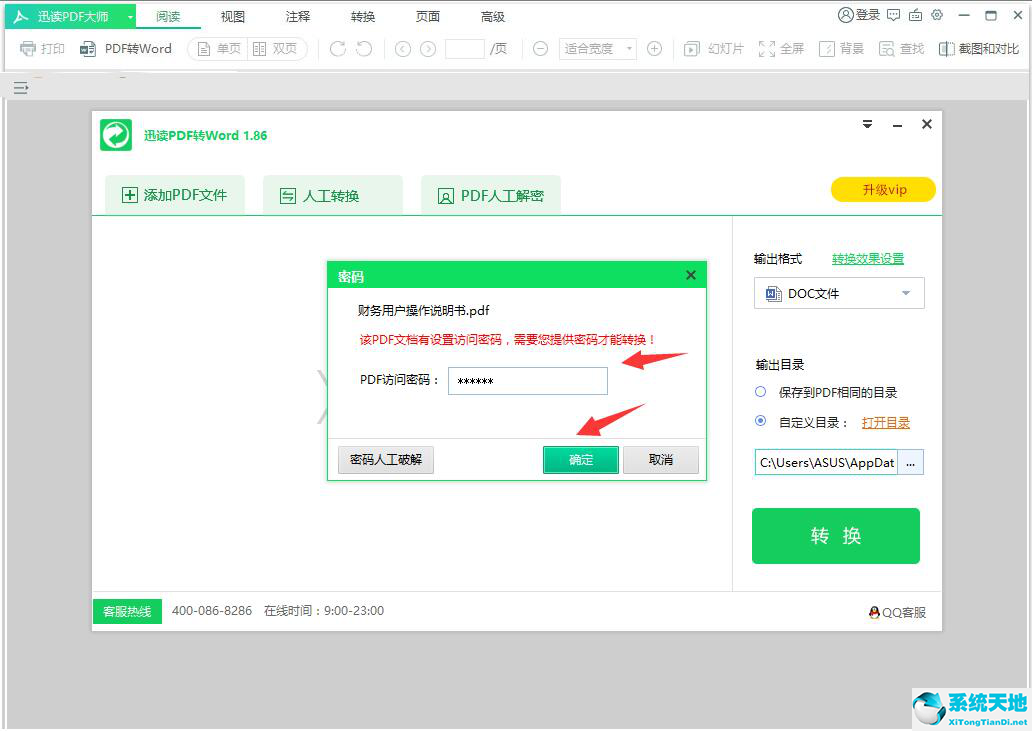1032x731 pixels.
Task: Expand the 迅读PDF大师 logo dropdown arrow
Action: tap(129, 15)
